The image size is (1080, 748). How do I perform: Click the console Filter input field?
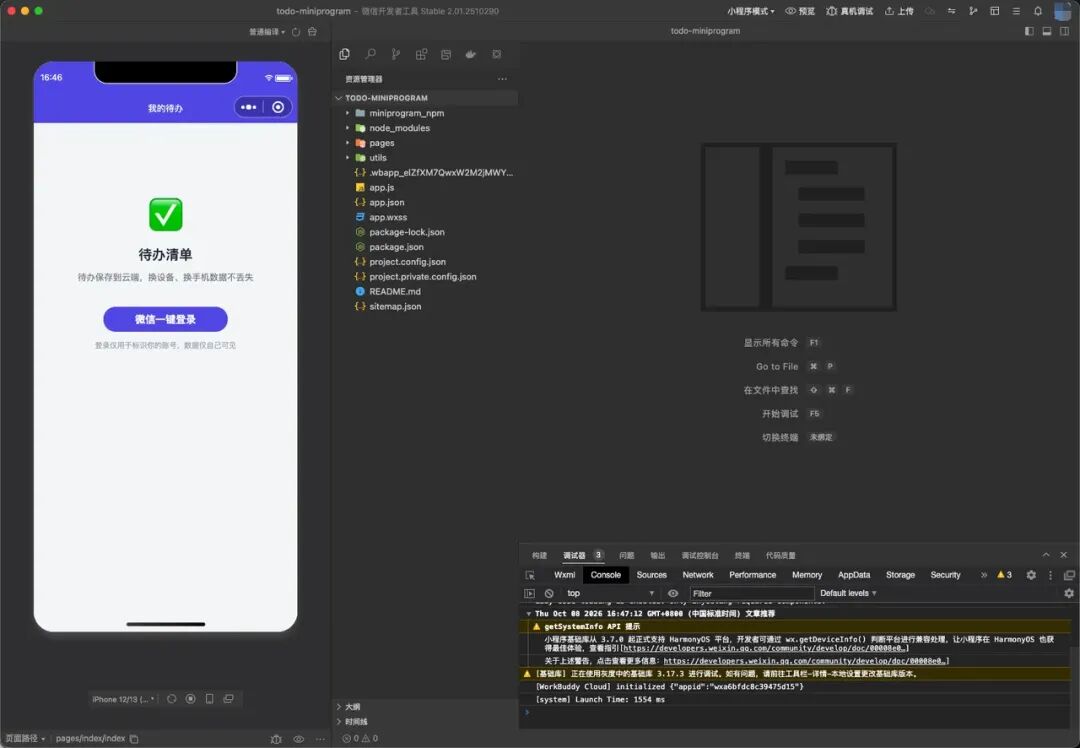pyautogui.click(x=751, y=593)
